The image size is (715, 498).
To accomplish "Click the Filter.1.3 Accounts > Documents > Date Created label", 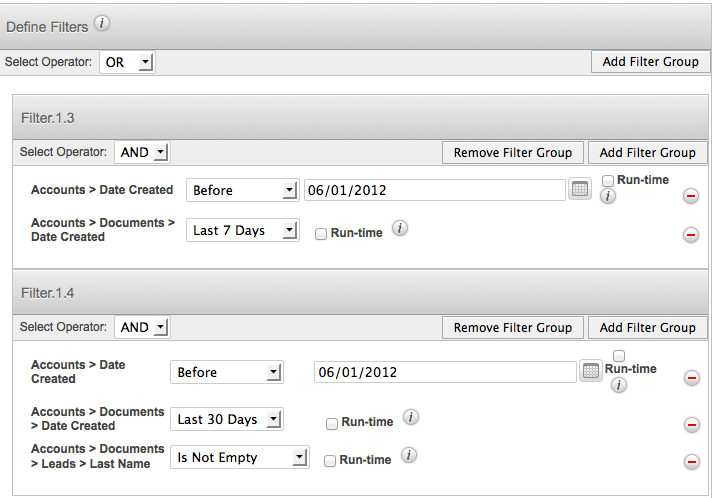I will click(x=103, y=229).
